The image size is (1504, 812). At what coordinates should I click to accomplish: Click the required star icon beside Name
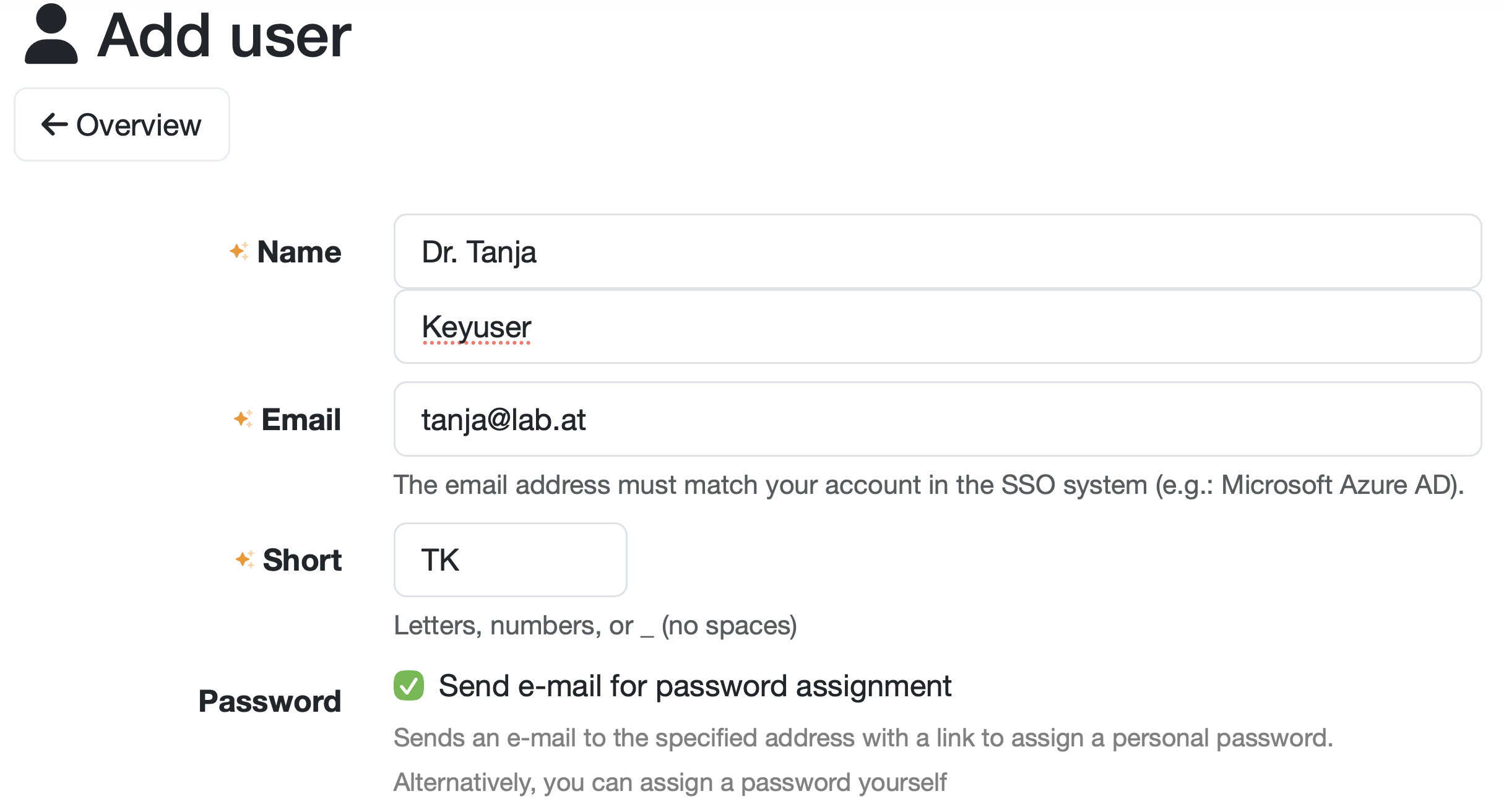239,251
